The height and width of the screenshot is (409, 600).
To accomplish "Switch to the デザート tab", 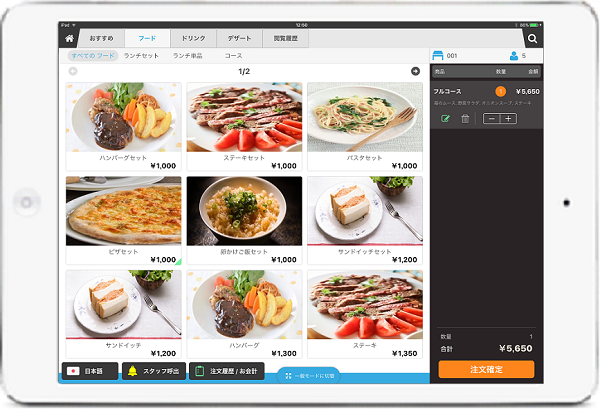I will 240,39.
